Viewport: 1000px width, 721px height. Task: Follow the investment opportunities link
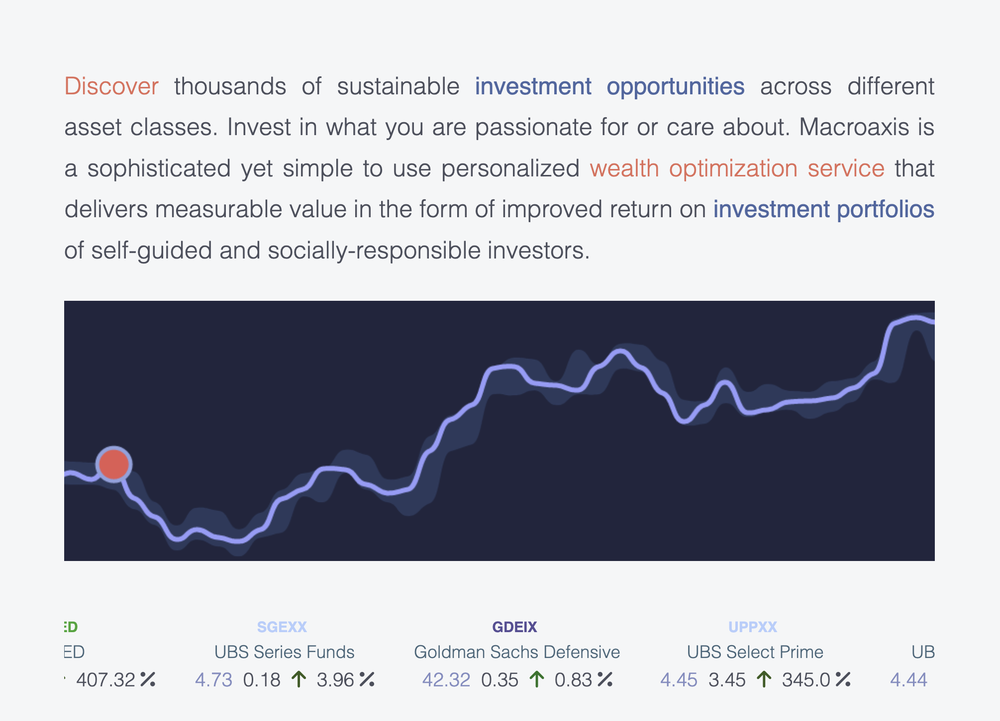(x=610, y=86)
